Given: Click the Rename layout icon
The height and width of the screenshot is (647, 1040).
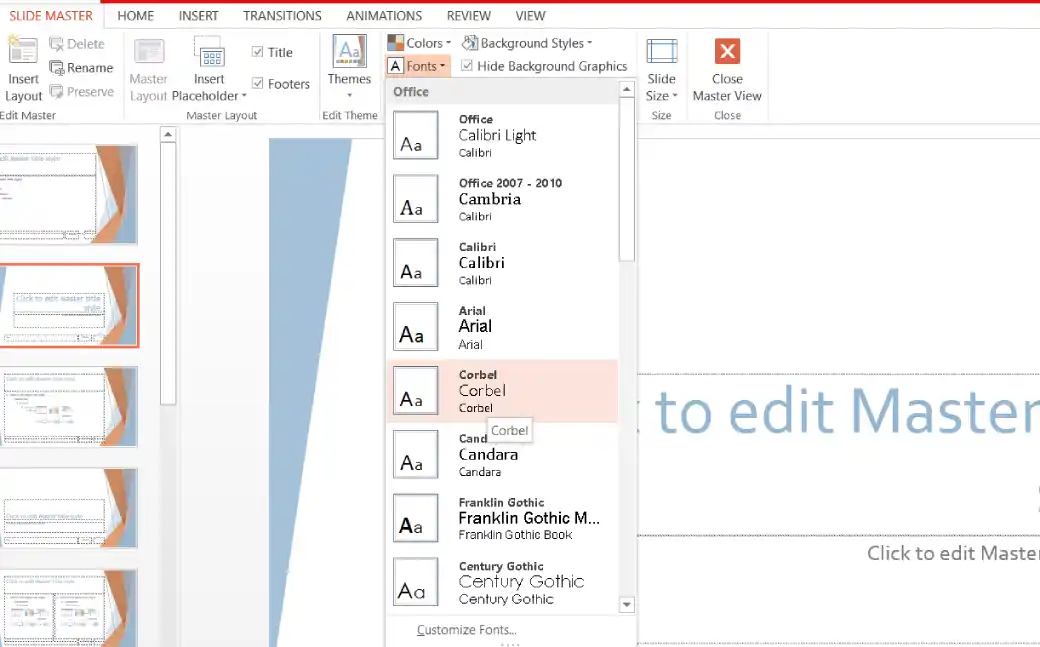Looking at the screenshot, I should point(56,68).
